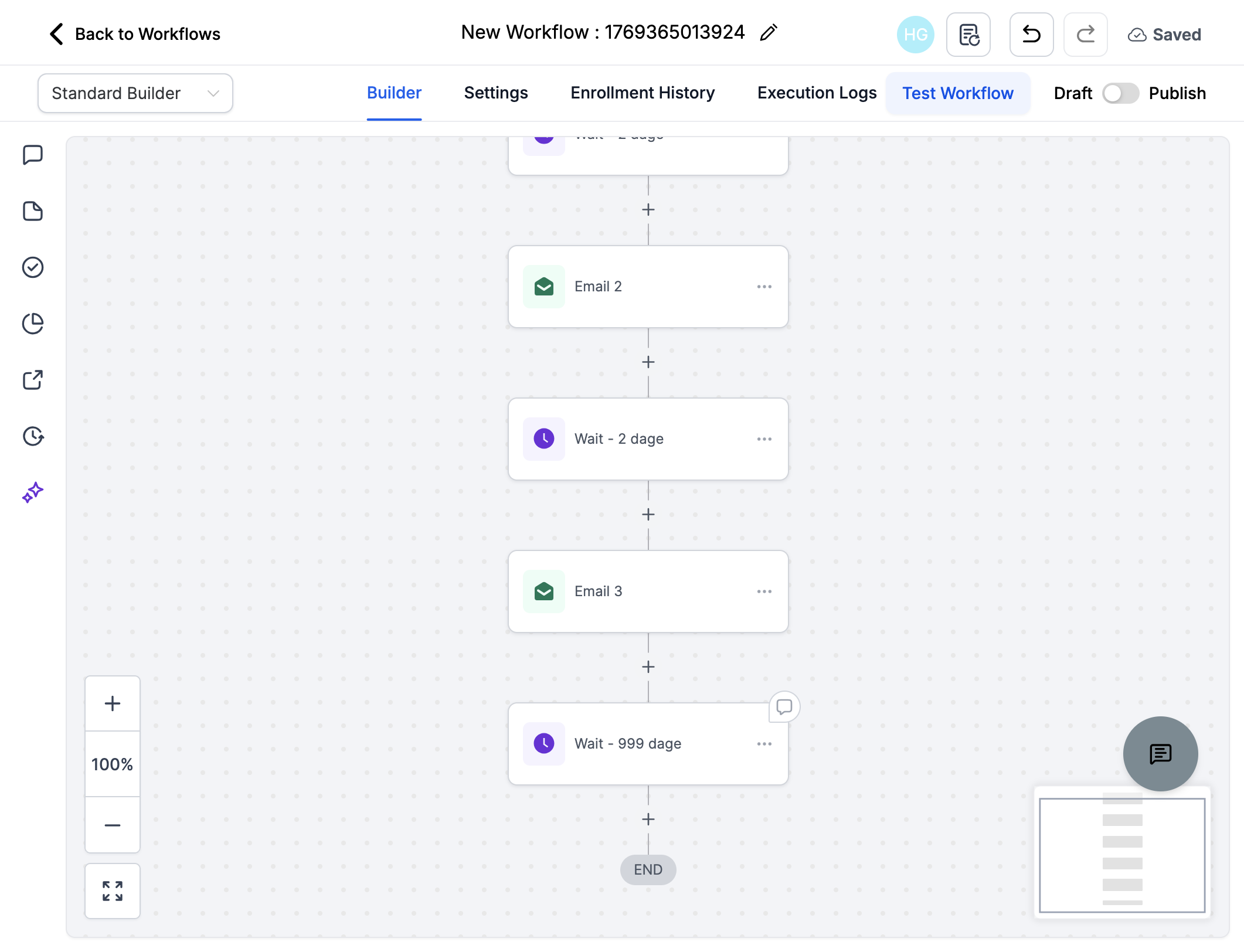Image resolution: width=1244 pixels, height=952 pixels.
Task: Select the Email 3 action card
Action: (x=648, y=591)
